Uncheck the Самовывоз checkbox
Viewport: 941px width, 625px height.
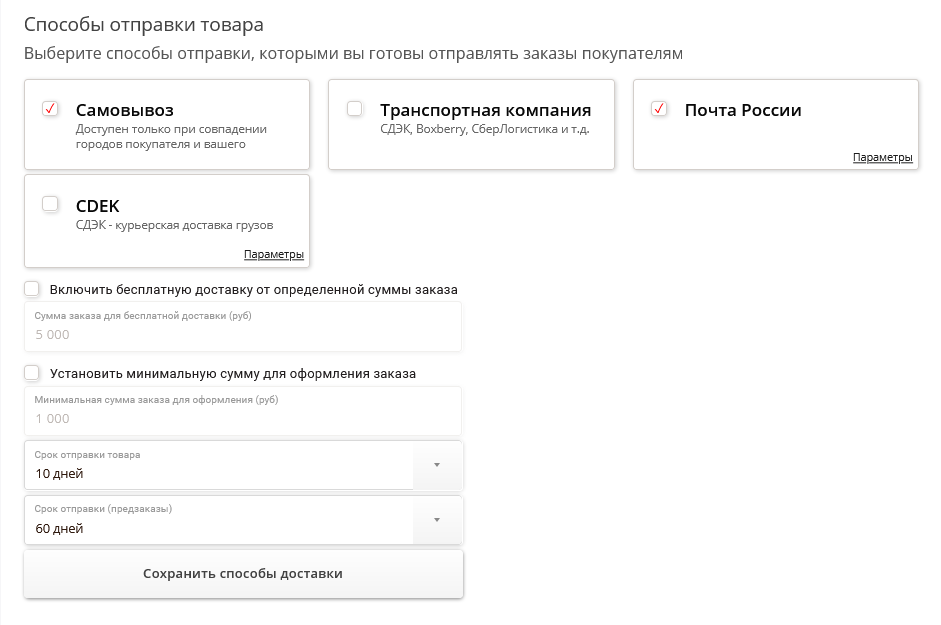coord(51,109)
